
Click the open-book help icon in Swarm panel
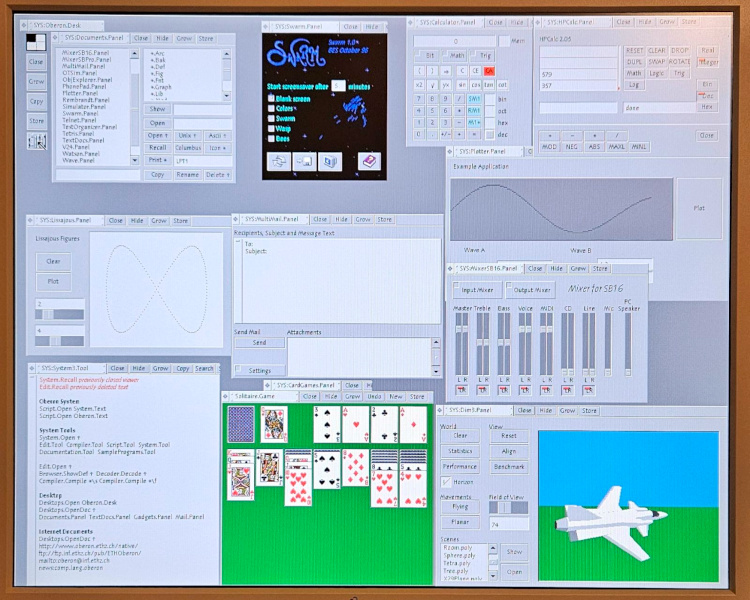click(x=369, y=162)
